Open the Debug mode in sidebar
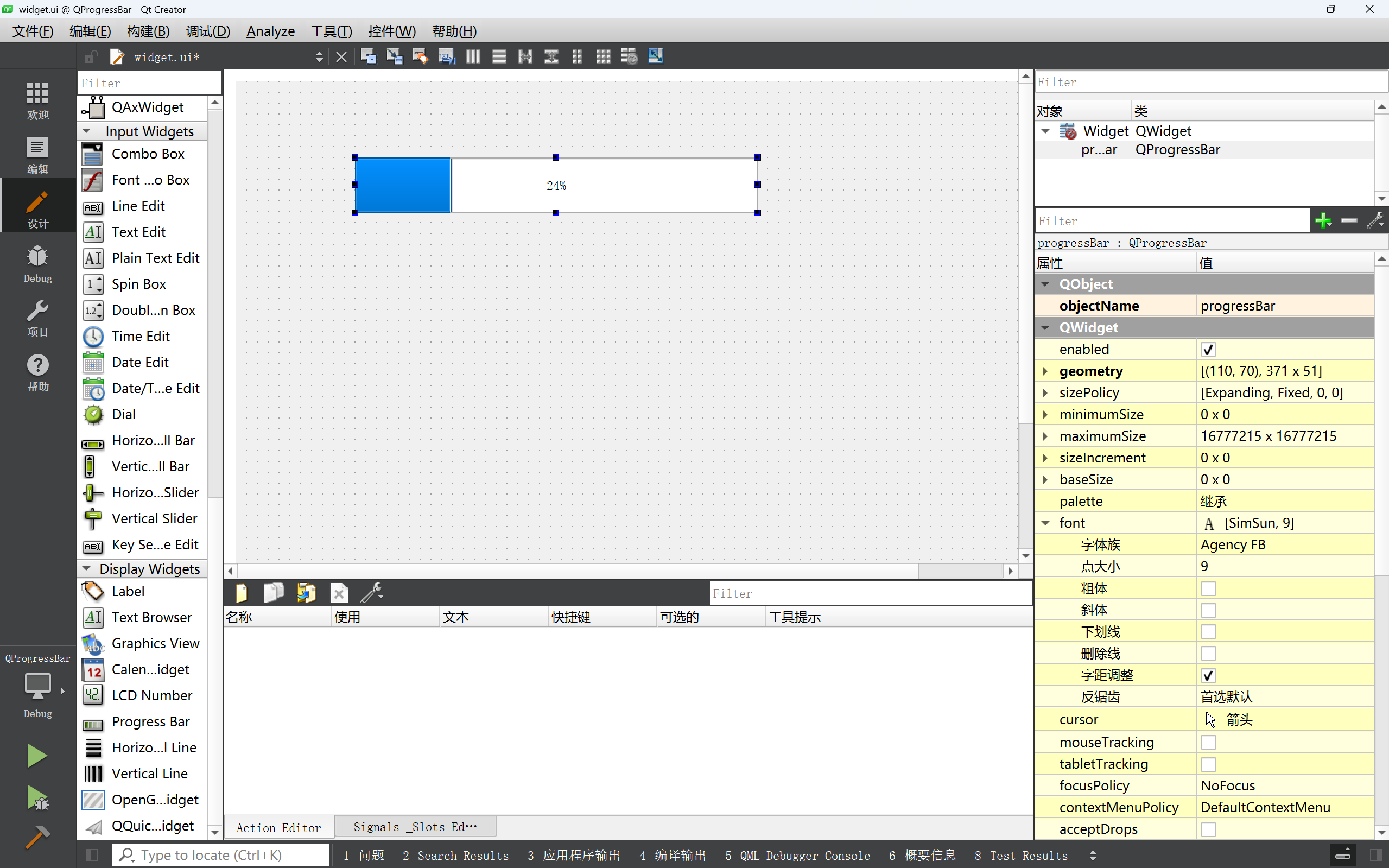Screen dimensions: 1389x868 38,263
